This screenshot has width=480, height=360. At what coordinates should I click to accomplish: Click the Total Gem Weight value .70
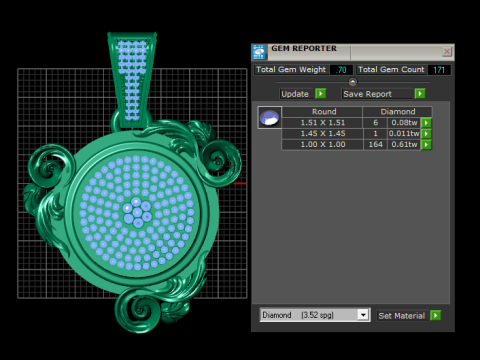[x=341, y=70]
